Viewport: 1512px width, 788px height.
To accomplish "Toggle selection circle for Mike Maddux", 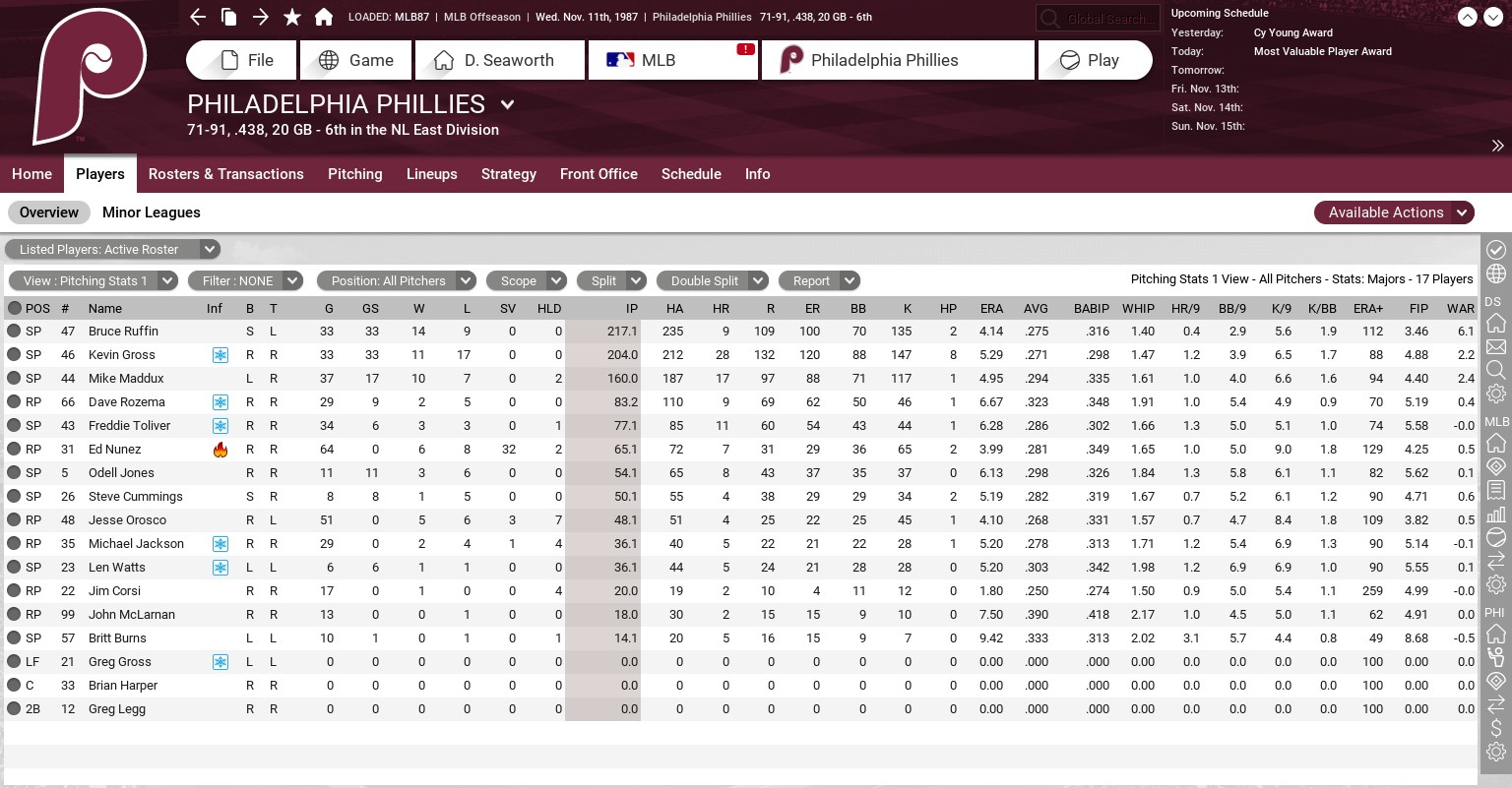I will (14, 379).
